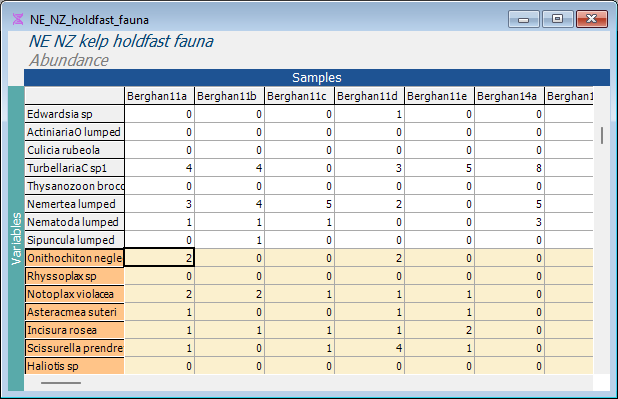
Task: Select the Scissurella row label
Action: coord(74,348)
